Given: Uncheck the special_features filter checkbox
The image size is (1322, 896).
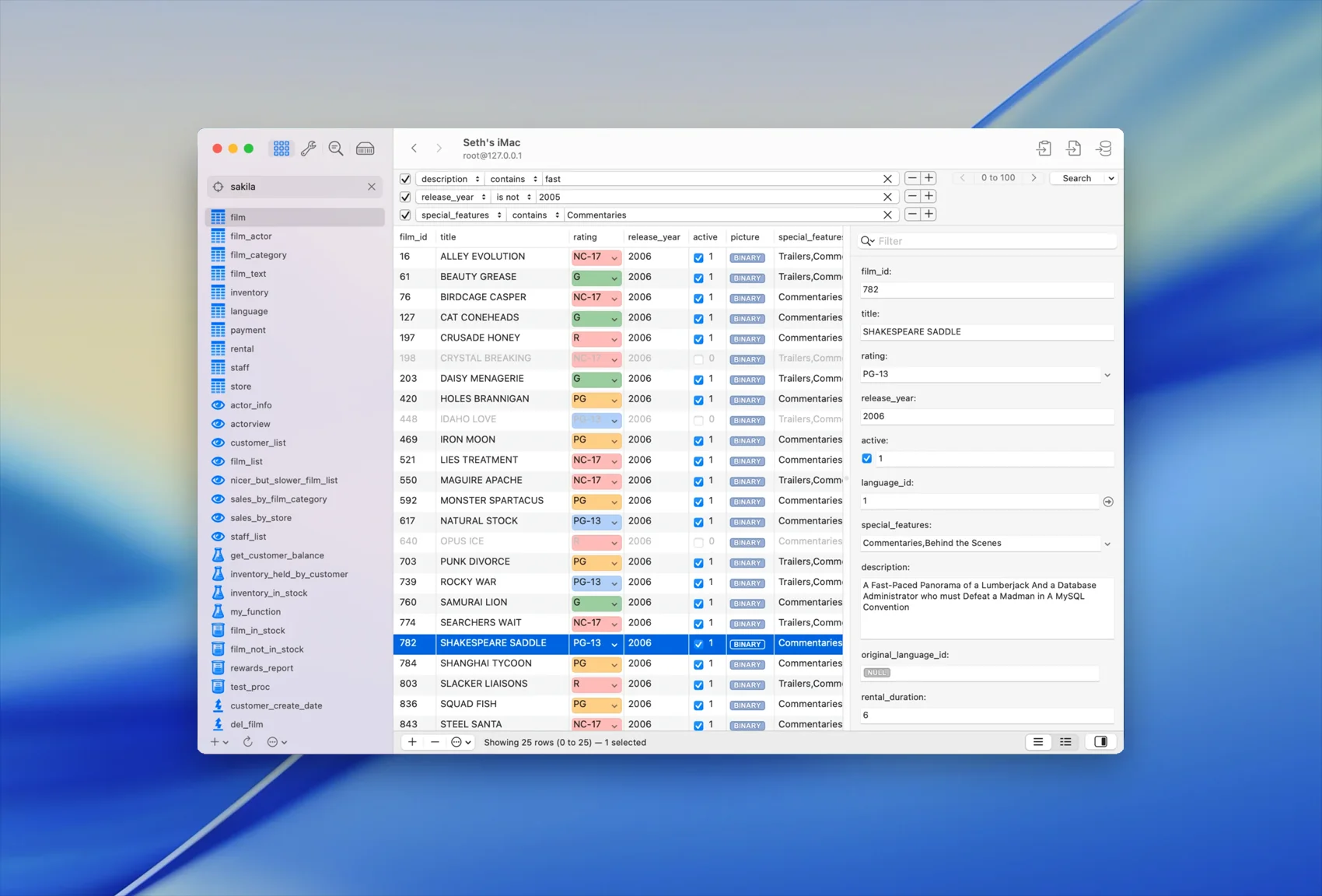Looking at the screenshot, I should click(405, 215).
